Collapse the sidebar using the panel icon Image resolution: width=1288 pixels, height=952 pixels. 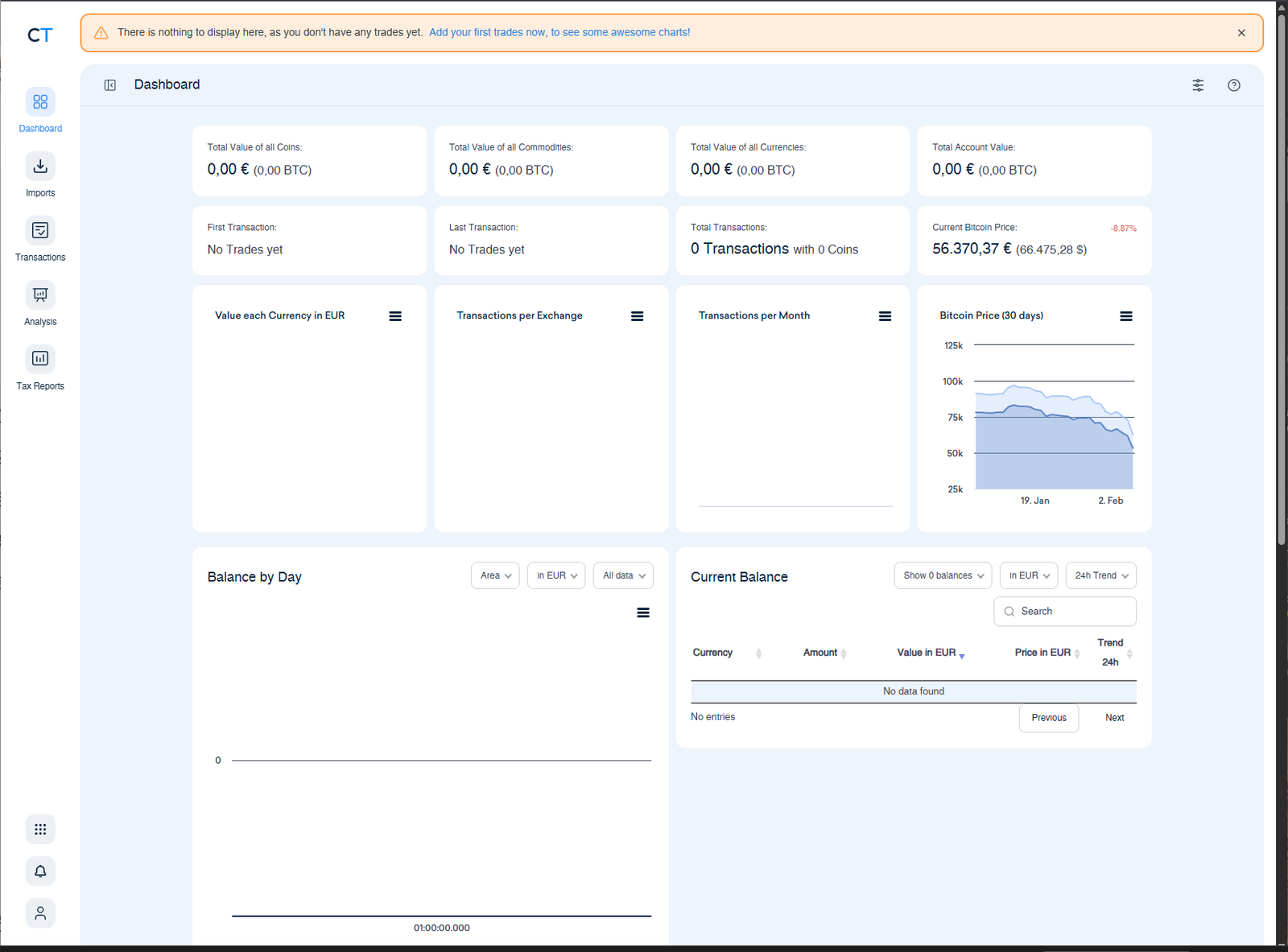109,84
